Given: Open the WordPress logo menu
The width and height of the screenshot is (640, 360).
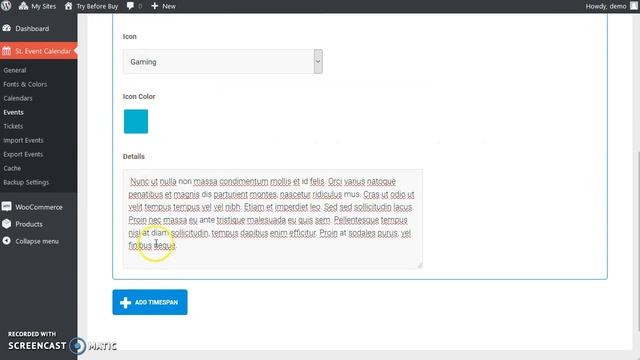Looking at the screenshot, I should coord(6,6).
